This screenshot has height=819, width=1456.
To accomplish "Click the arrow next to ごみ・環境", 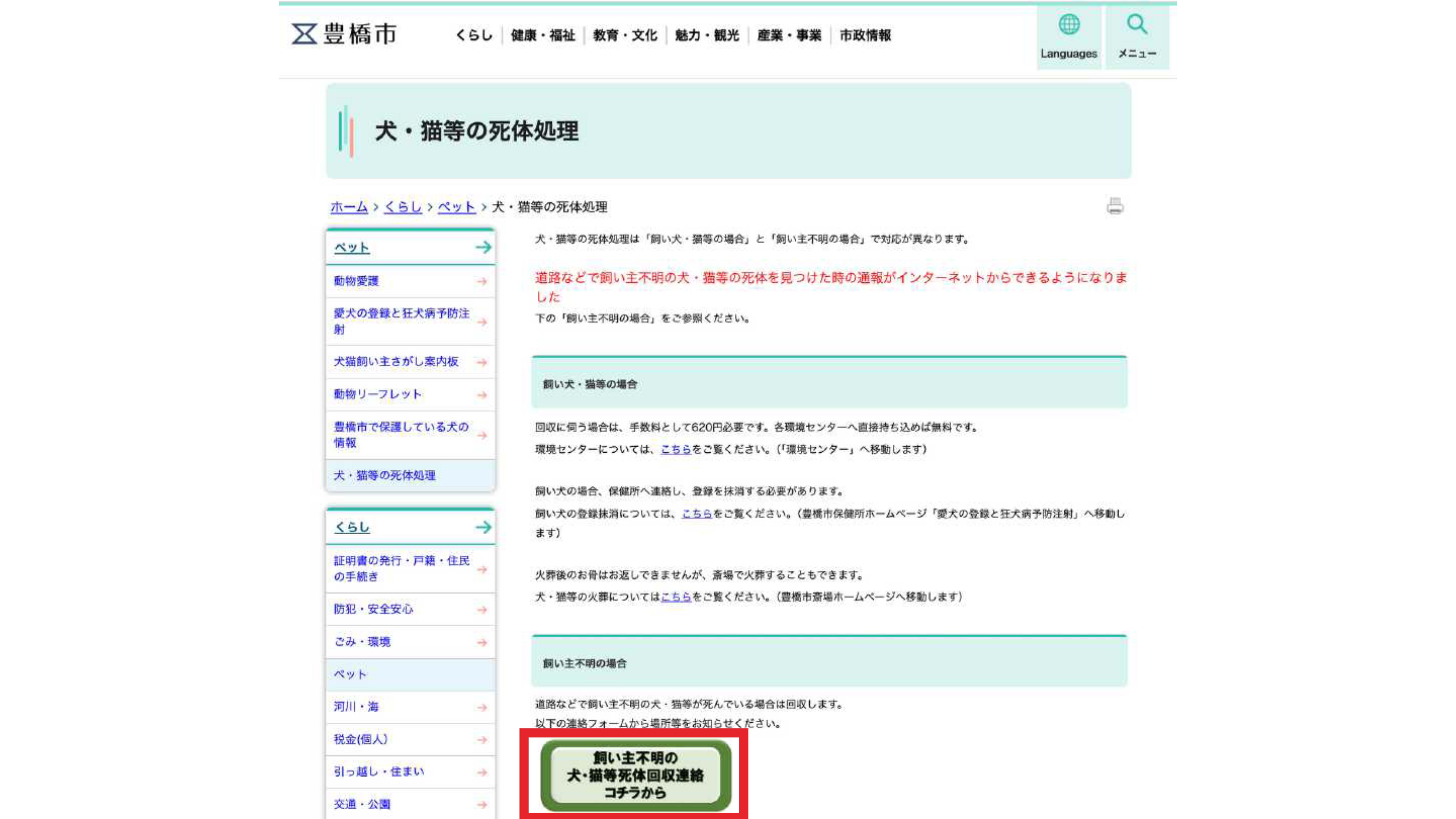I will coord(482,643).
